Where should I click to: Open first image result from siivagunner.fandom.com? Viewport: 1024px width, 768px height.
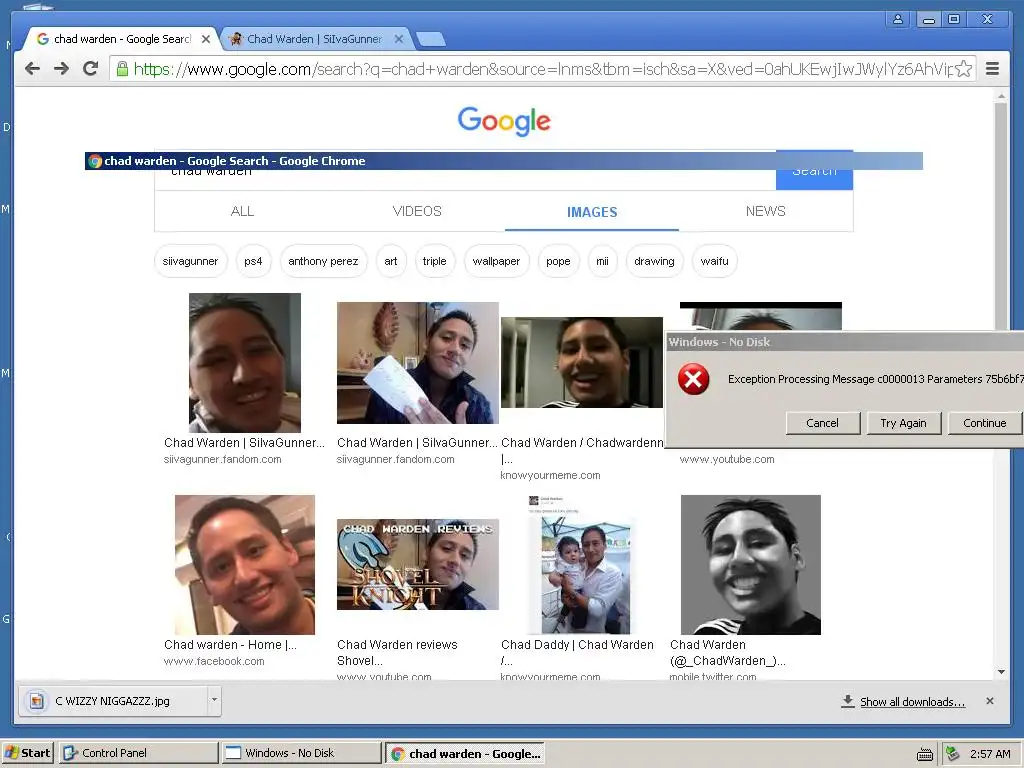pos(245,362)
